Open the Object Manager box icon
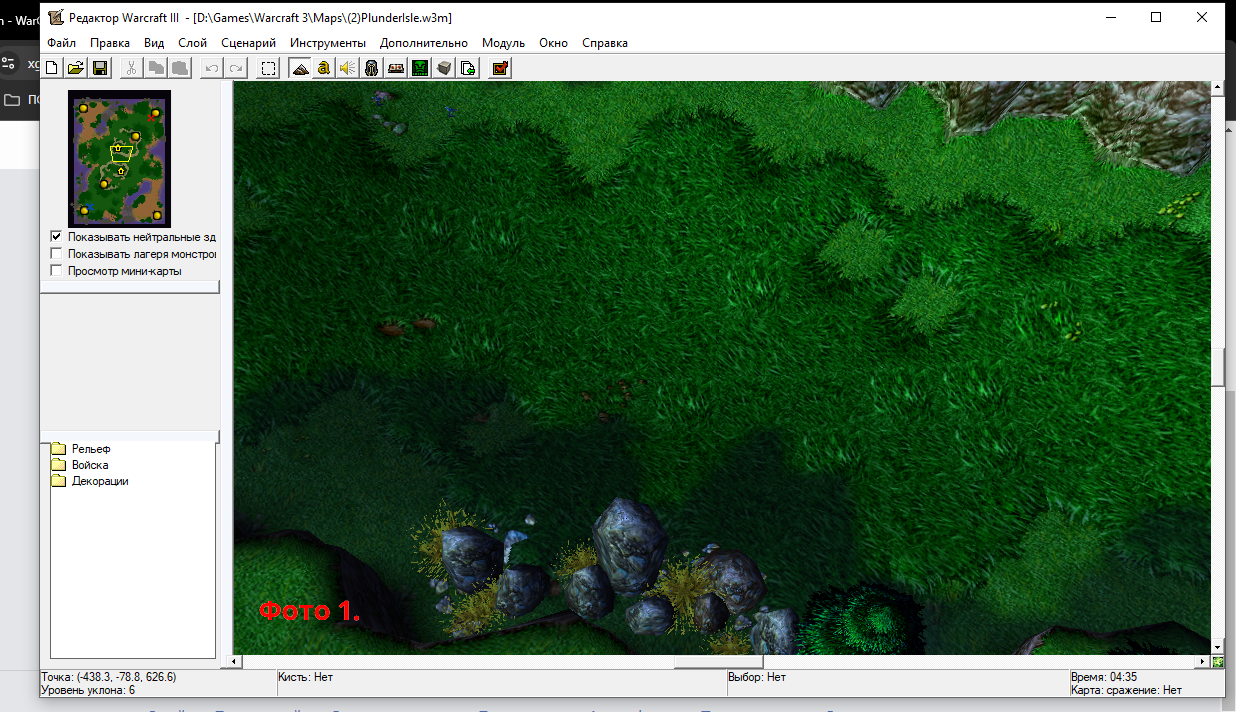The height and width of the screenshot is (712, 1236). click(444, 68)
